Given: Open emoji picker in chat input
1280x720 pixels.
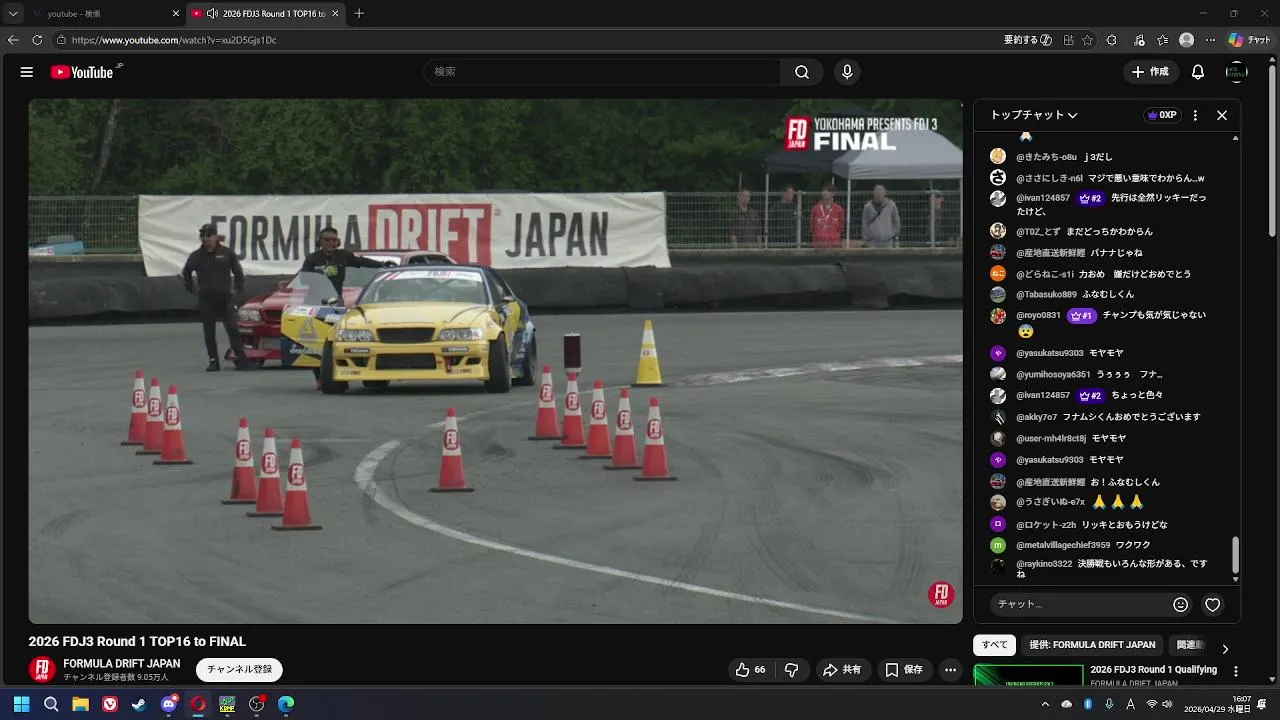Looking at the screenshot, I should (x=1181, y=604).
